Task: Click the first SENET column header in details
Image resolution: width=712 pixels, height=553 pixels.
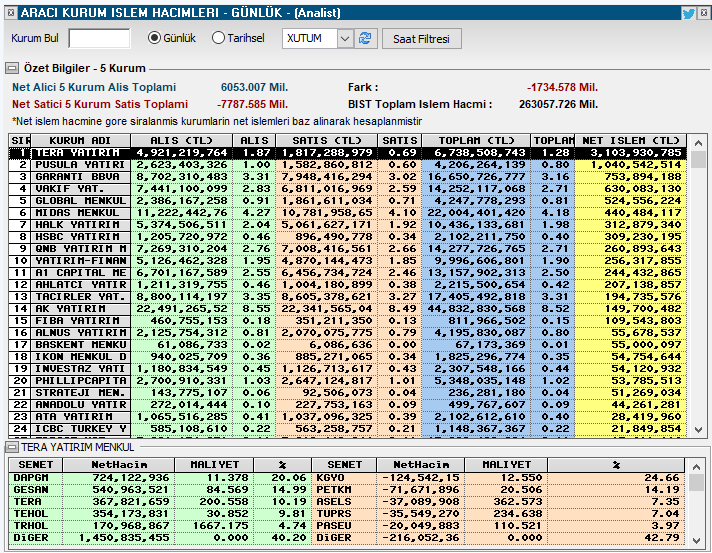Action: [36, 465]
